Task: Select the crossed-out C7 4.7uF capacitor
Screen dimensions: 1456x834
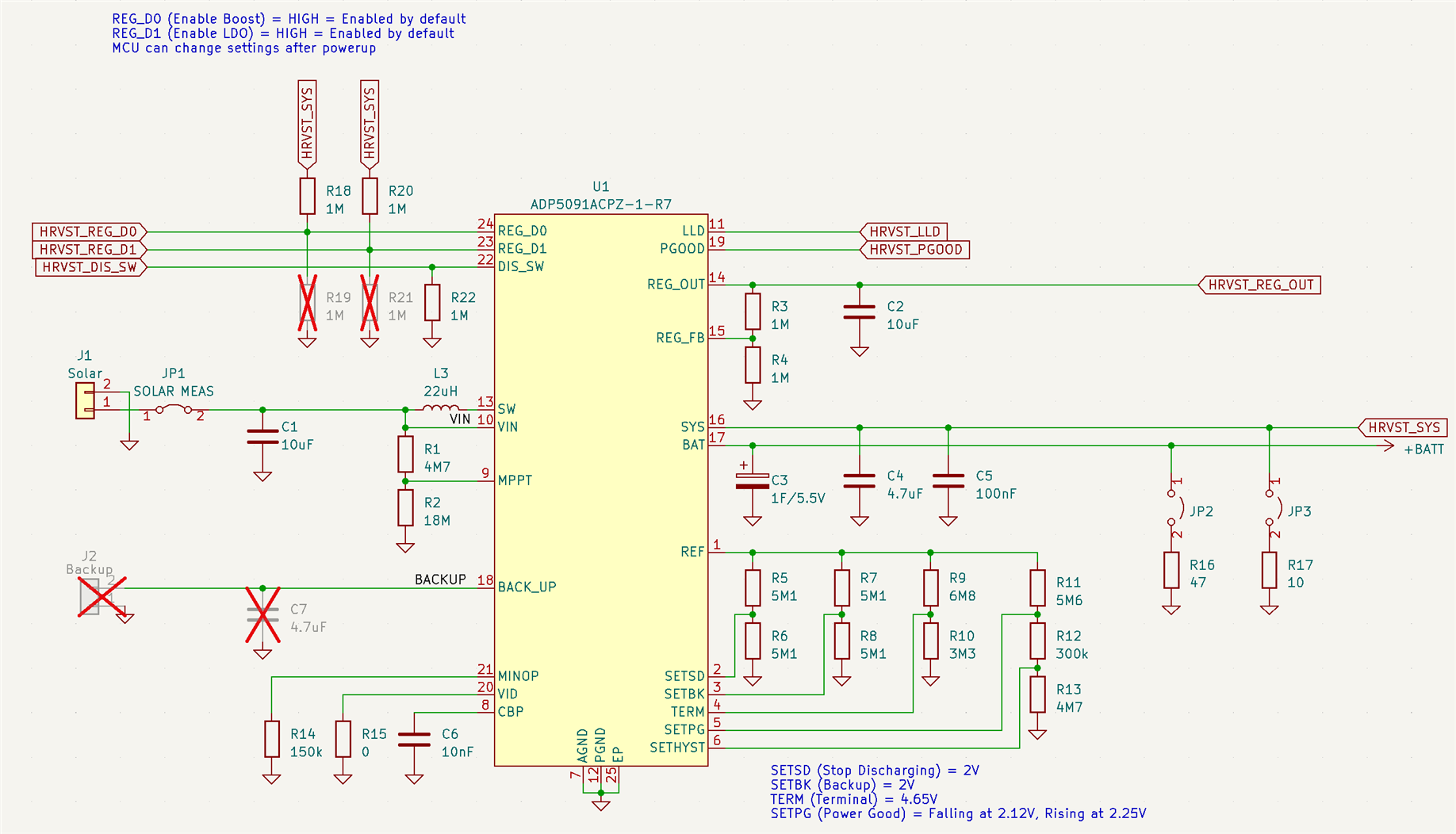Action: 262,614
